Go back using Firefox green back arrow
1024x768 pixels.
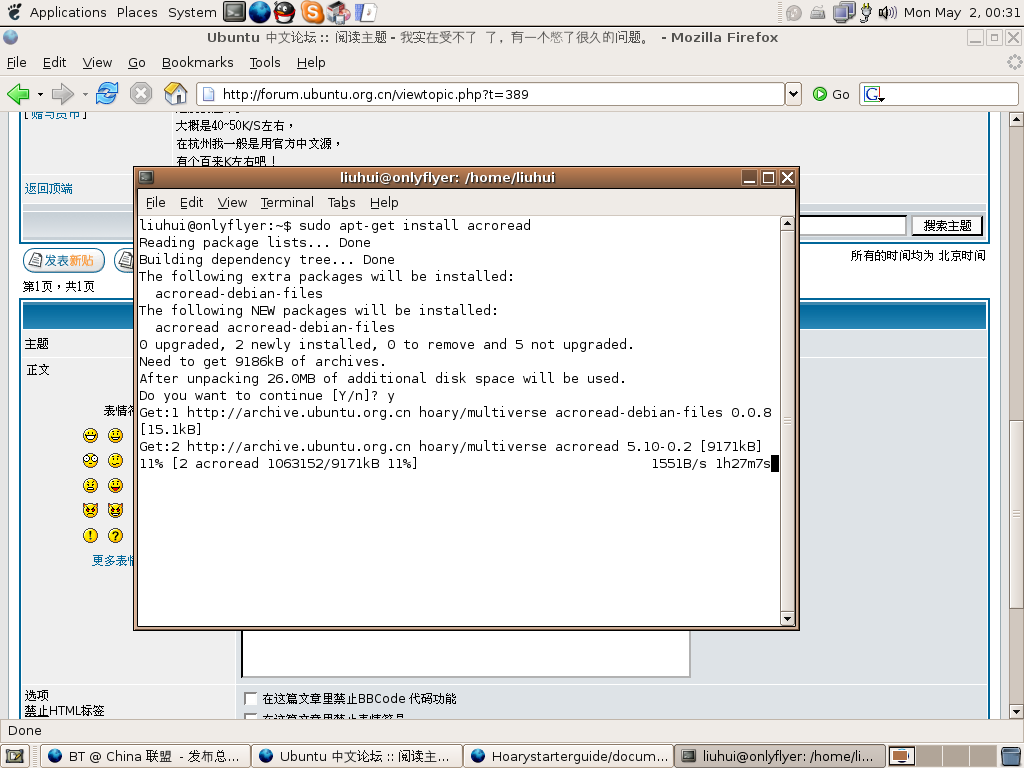(x=18, y=94)
